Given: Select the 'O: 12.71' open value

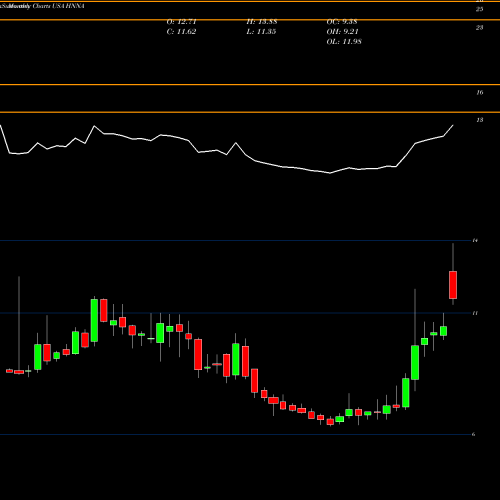Looking at the screenshot, I should click(181, 22).
